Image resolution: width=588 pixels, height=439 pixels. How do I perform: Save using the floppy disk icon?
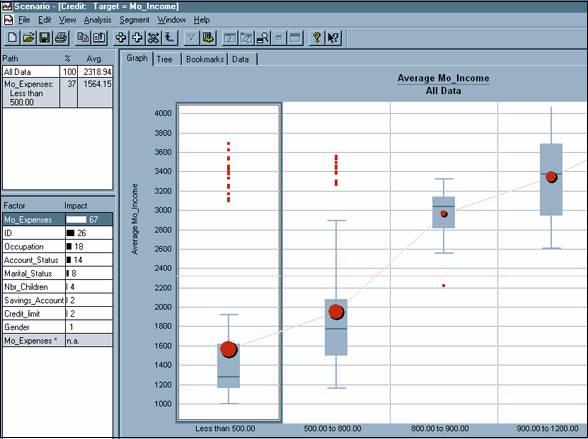pyautogui.click(x=45, y=38)
